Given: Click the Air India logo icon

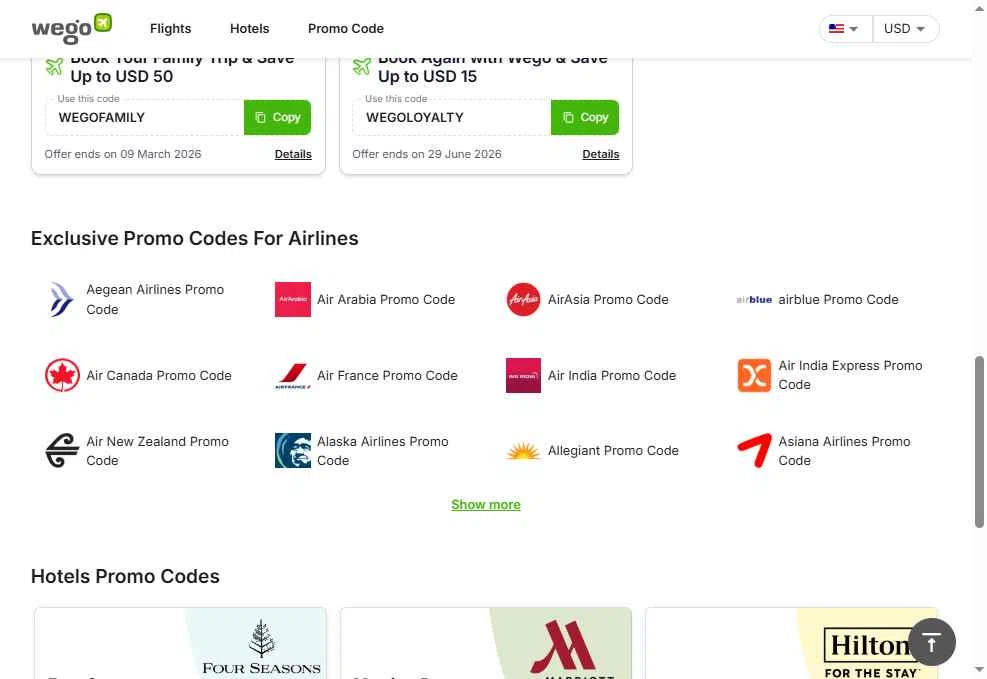Looking at the screenshot, I should tap(523, 375).
